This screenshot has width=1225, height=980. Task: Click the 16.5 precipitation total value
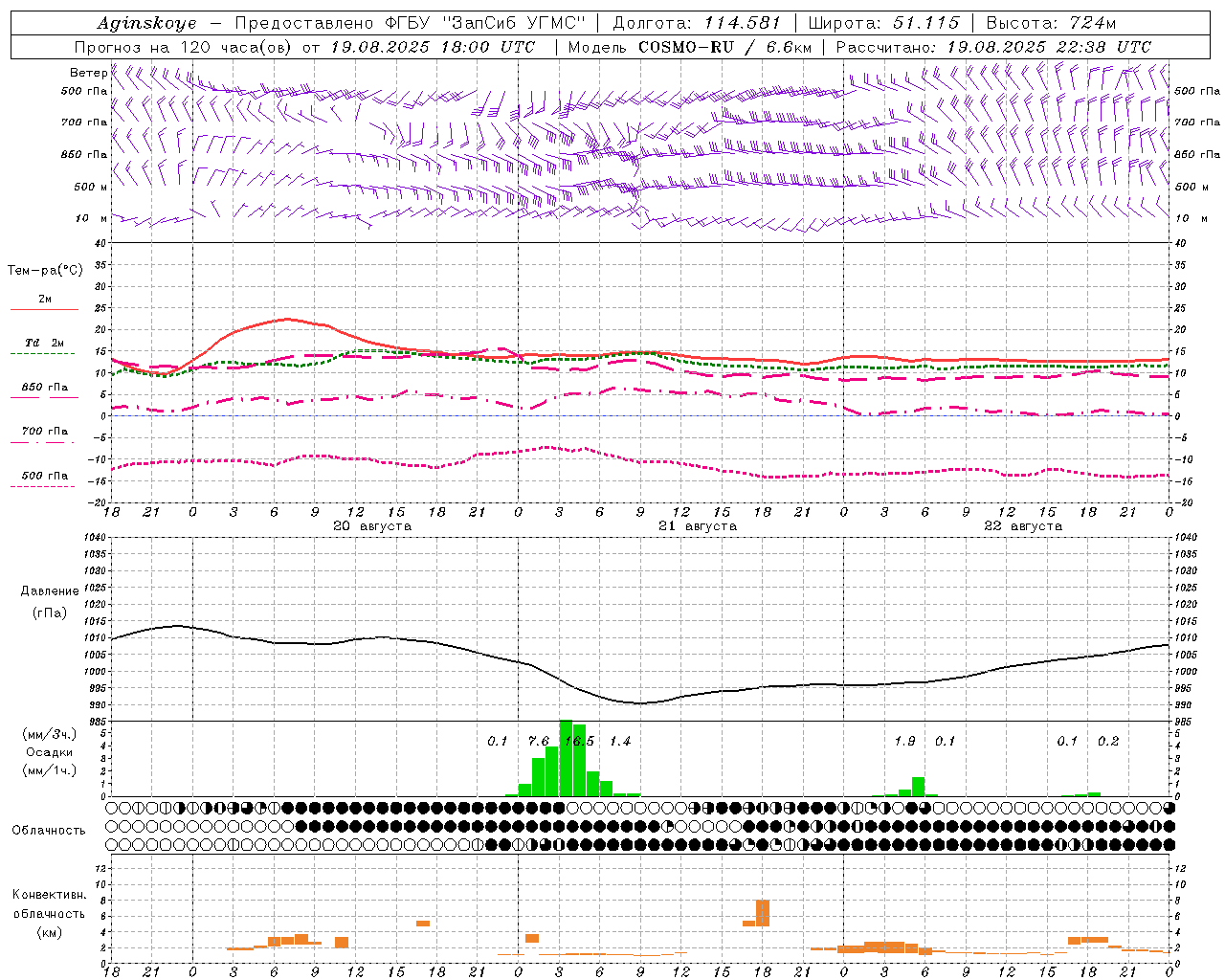point(579,742)
